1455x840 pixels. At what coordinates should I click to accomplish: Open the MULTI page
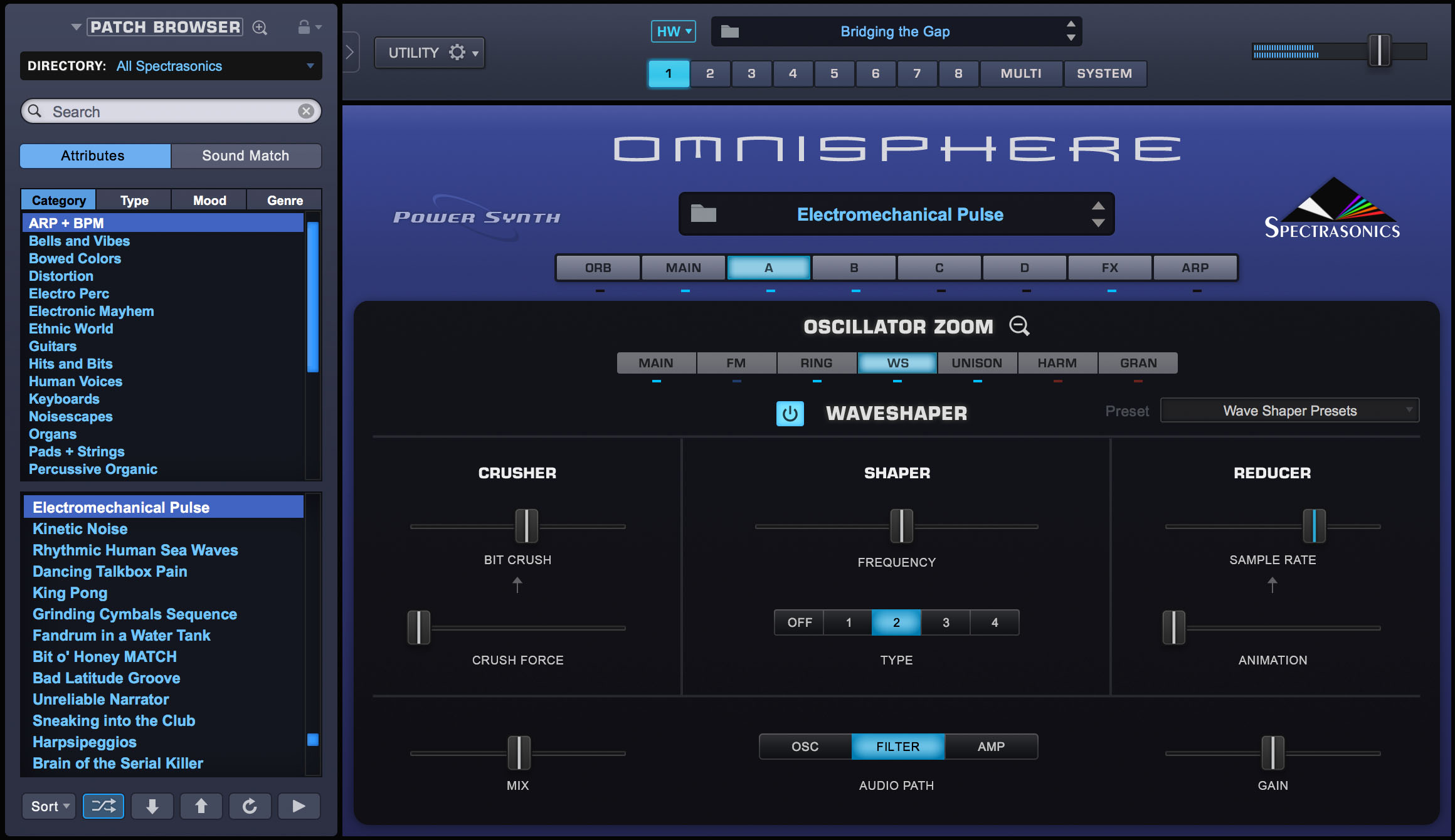1021,73
